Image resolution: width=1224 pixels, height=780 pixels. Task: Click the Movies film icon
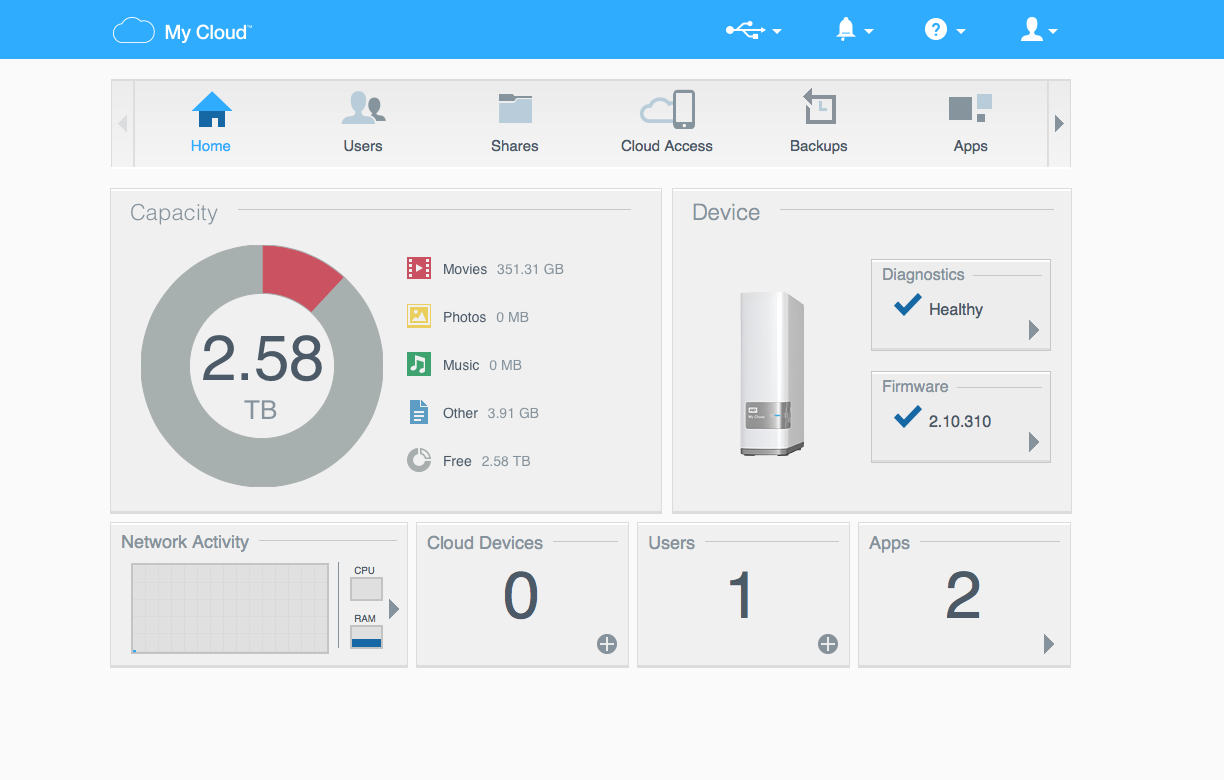pos(419,268)
